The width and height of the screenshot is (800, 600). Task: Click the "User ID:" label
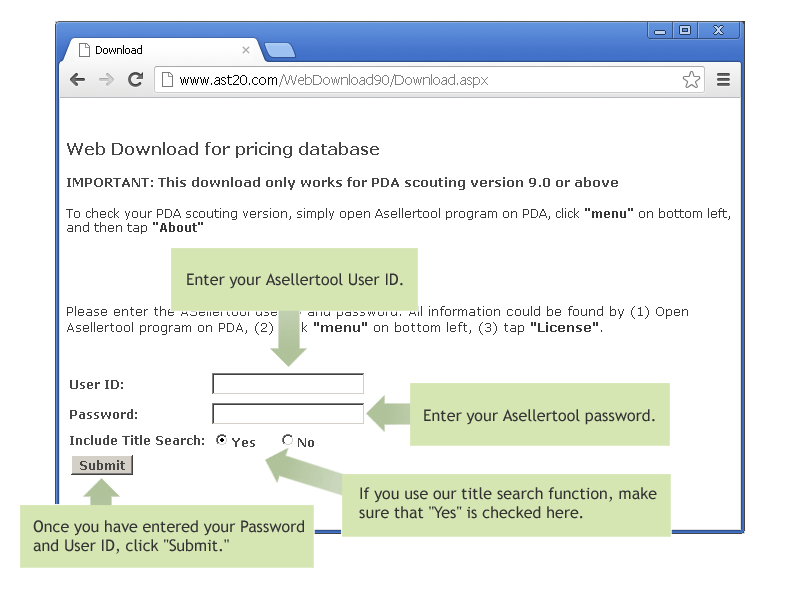(x=96, y=385)
